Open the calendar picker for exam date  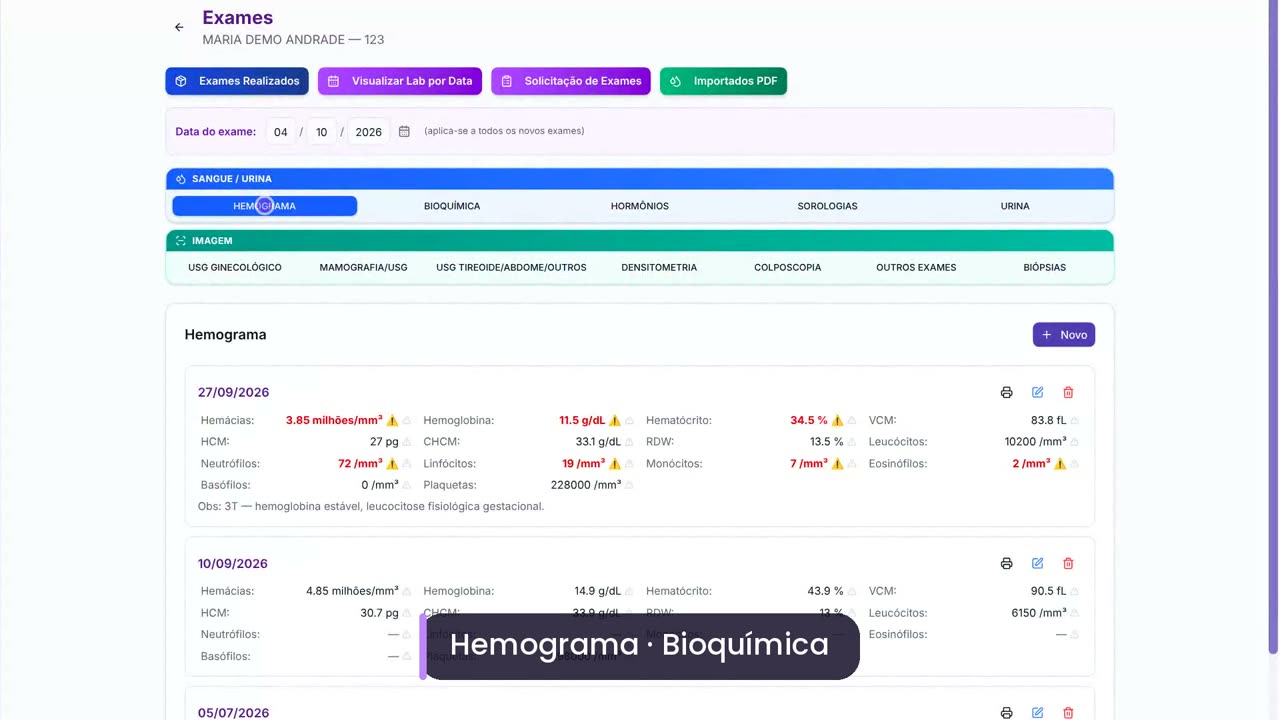404,131
